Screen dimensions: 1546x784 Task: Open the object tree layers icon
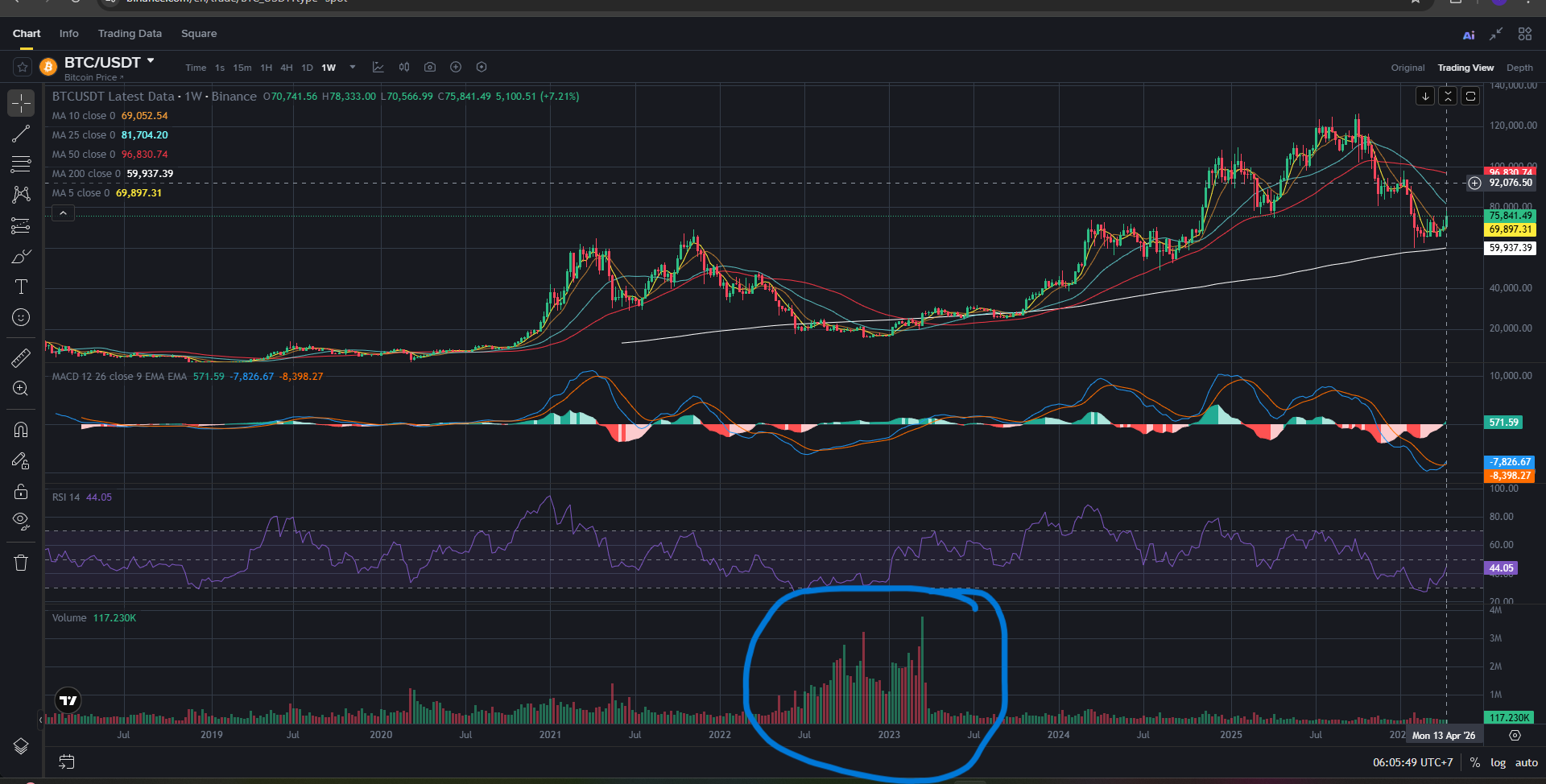21,746
